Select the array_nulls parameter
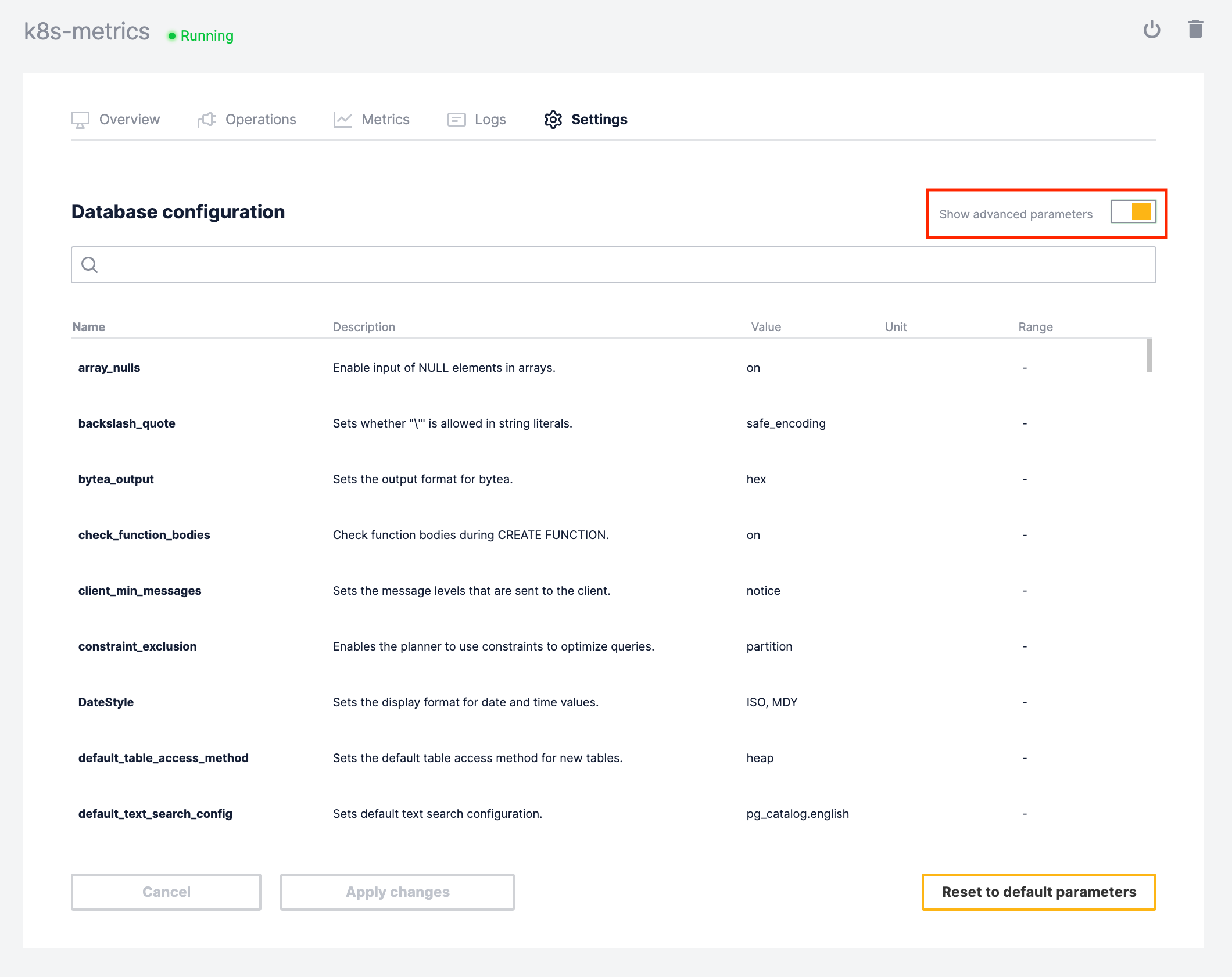The height and width of the screenshot is (977, 1232). tap(109, 368)
